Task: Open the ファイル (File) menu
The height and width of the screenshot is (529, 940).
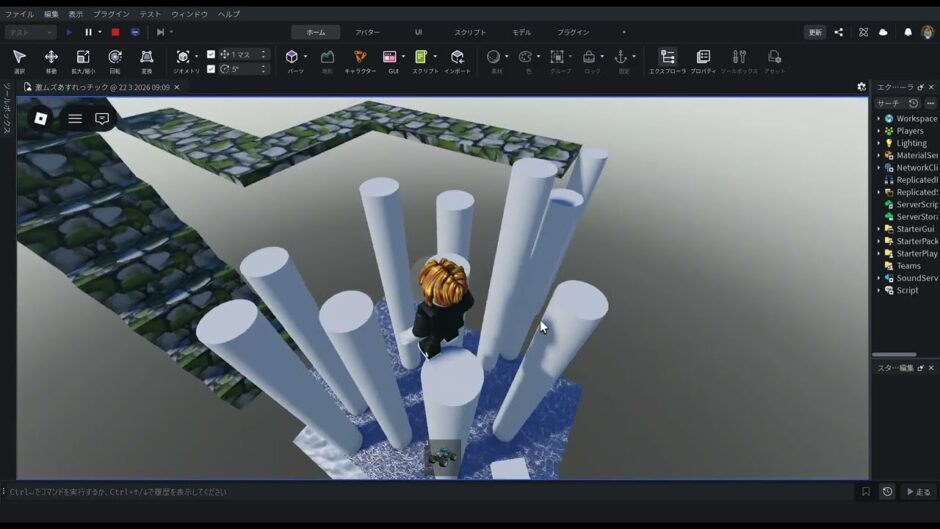Action: [19, 14]
